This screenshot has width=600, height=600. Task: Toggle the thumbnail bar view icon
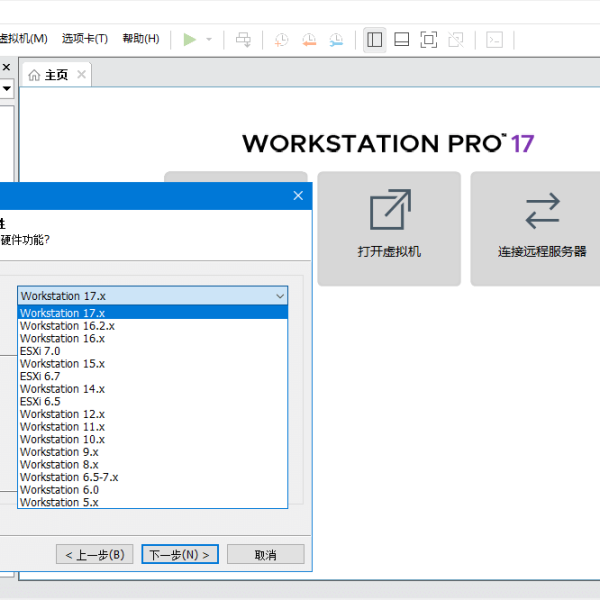click(x=401, y=39)
